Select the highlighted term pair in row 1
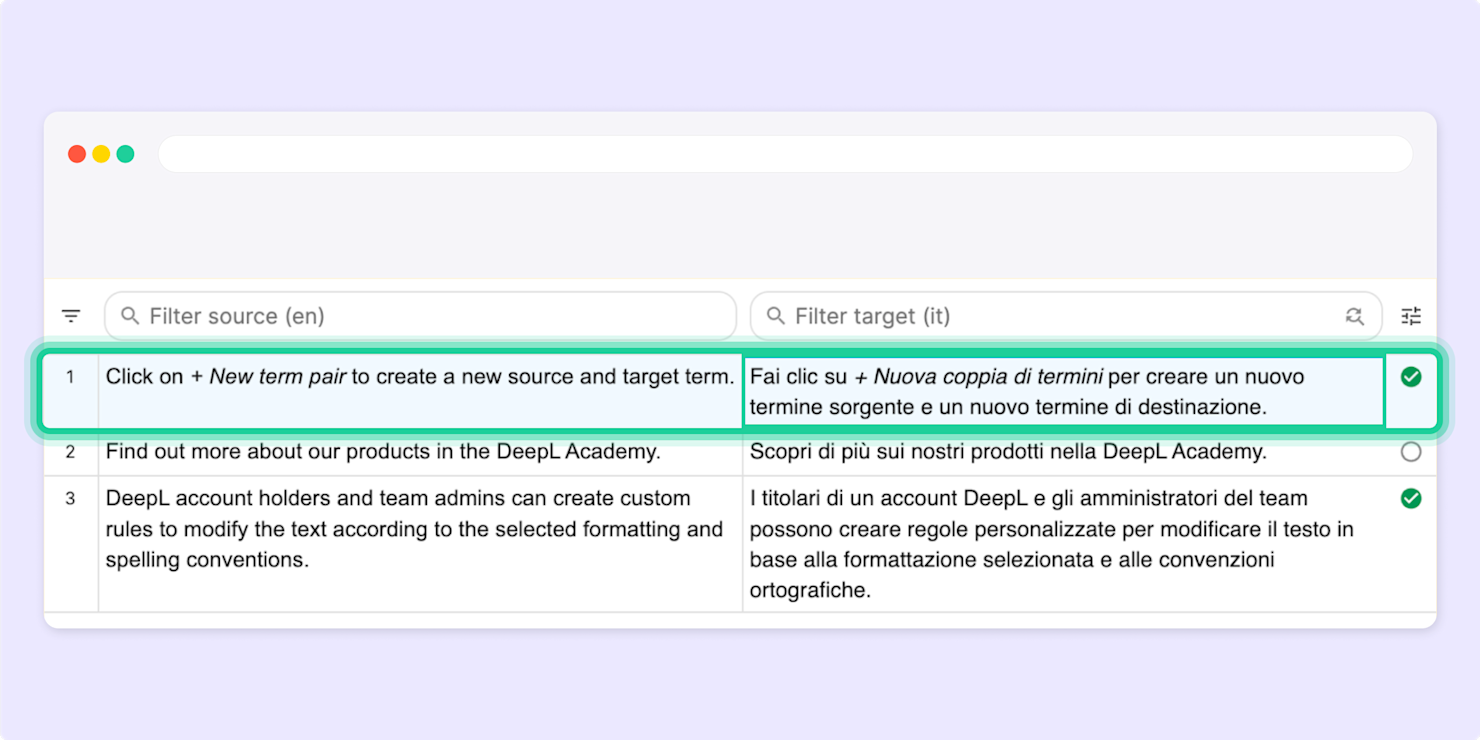This screenshot has height=740, width=1480. pyautogui.click(x=420, y=391)
